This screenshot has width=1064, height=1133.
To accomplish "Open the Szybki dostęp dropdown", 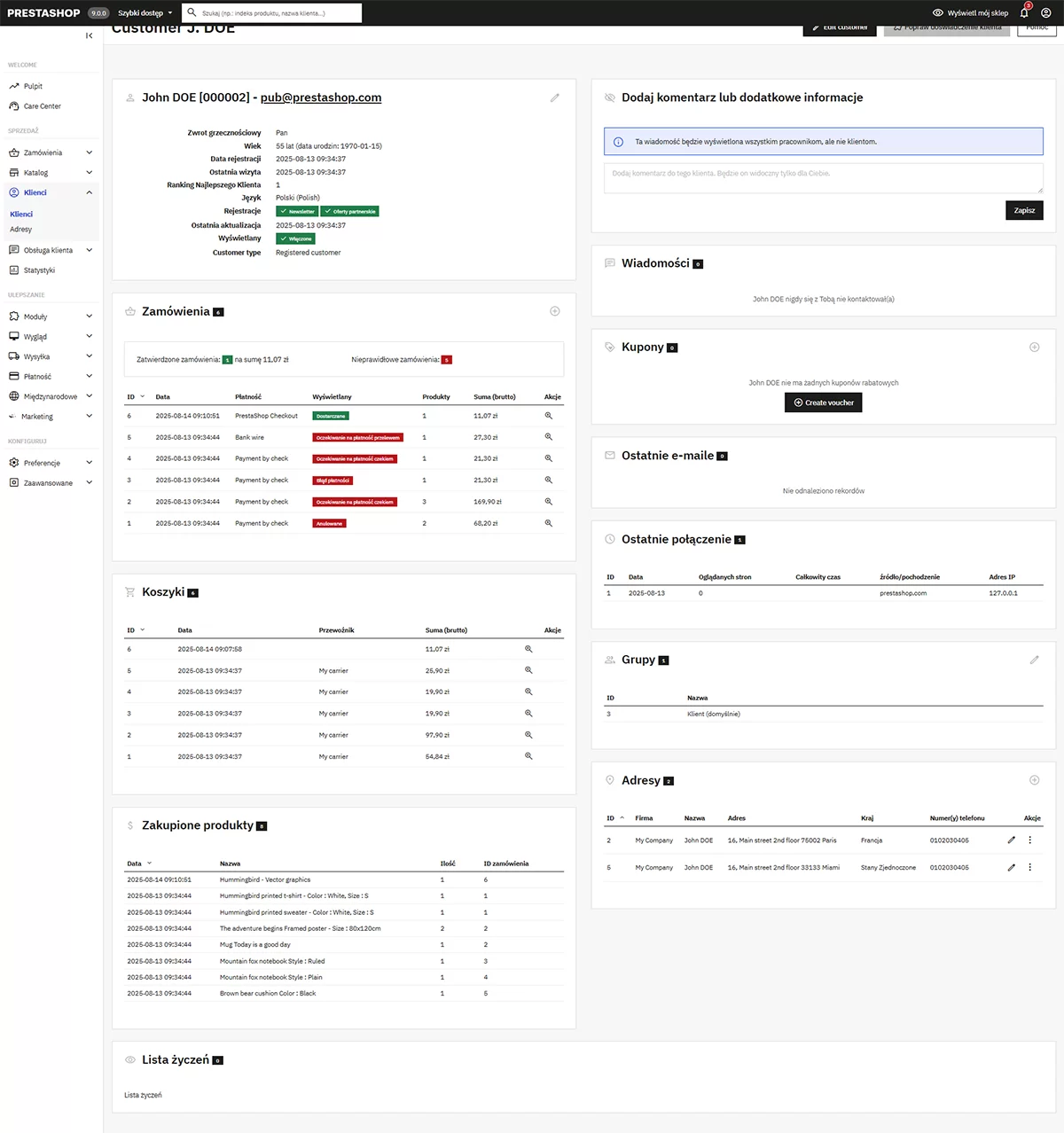I will [145, 13].
